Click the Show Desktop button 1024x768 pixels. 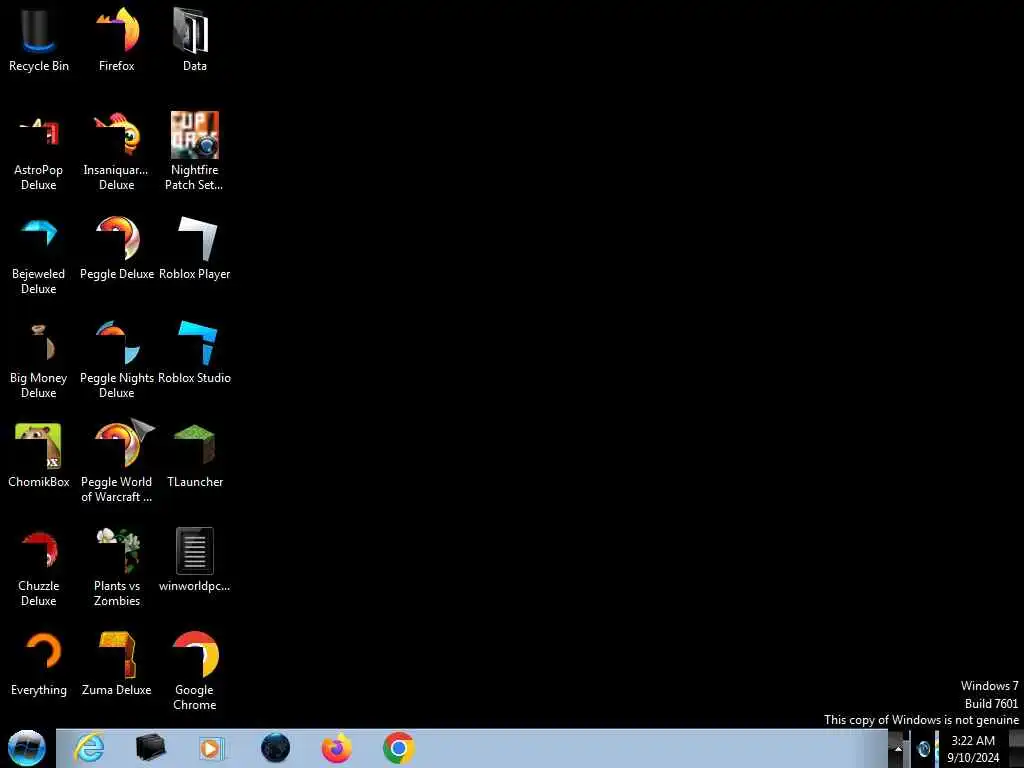pyautogui.click(x=1017, y=748)
